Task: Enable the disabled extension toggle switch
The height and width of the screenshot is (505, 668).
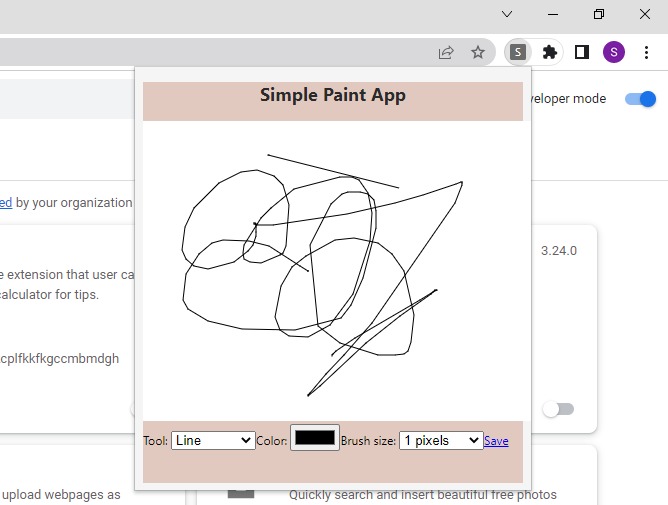Action: (558, 409)
